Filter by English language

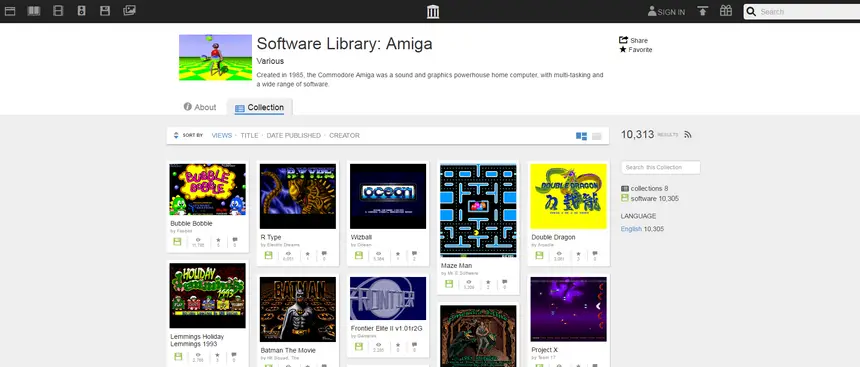[631, 229]
